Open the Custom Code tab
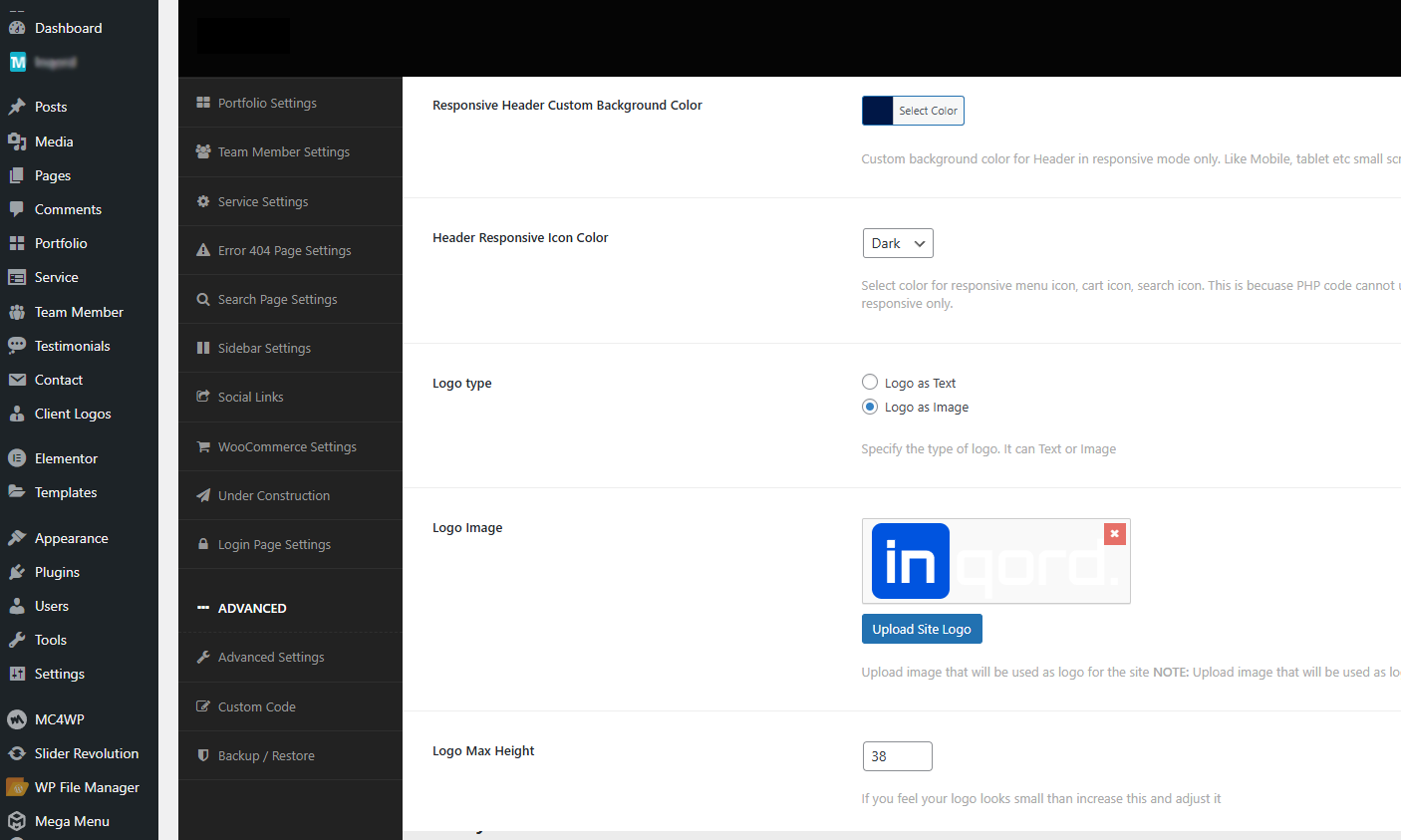Viewport: 1401px width, 840px height. tap(290, 706)
